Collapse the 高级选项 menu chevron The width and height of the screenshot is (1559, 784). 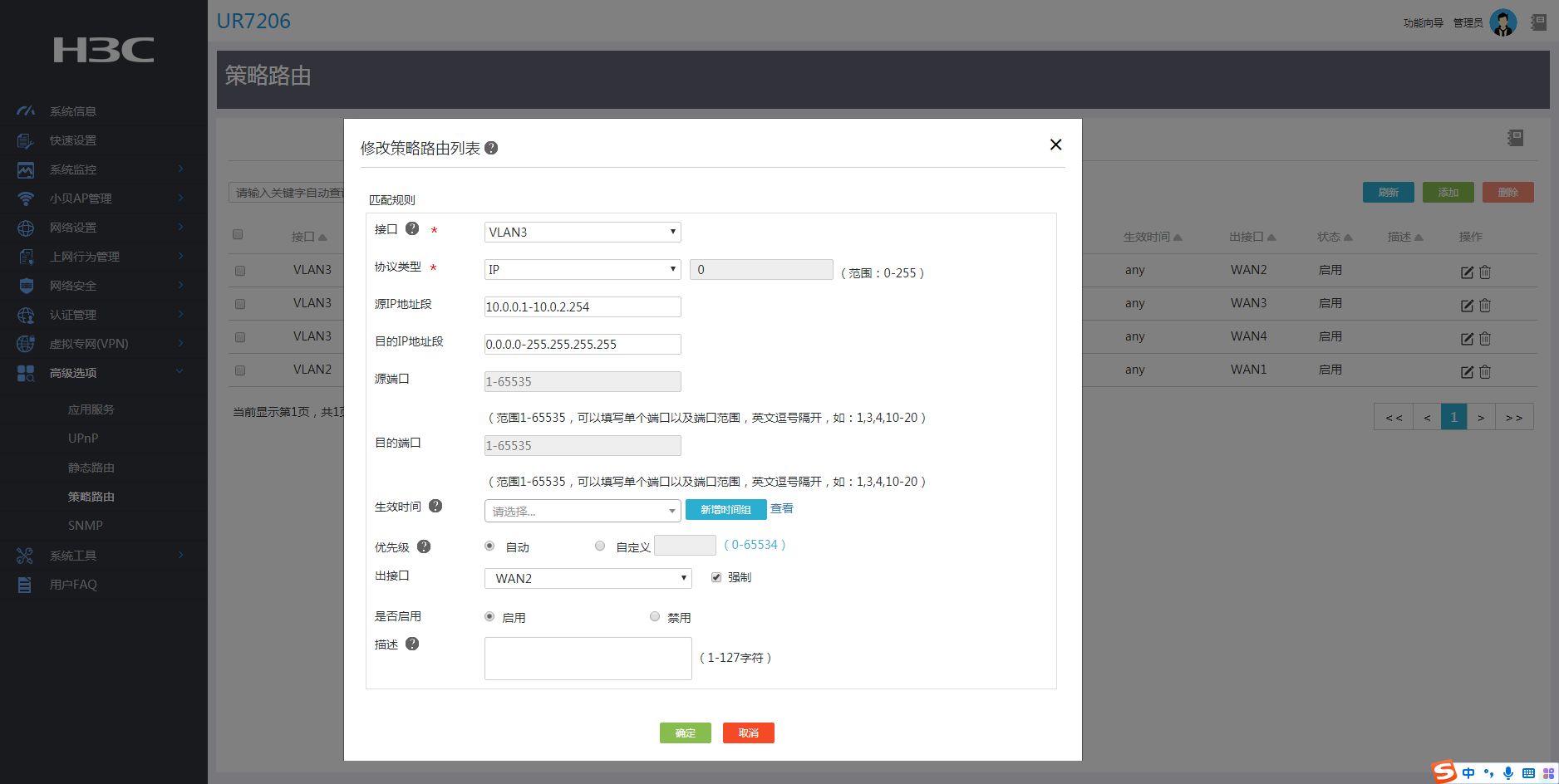pos(180,372)
